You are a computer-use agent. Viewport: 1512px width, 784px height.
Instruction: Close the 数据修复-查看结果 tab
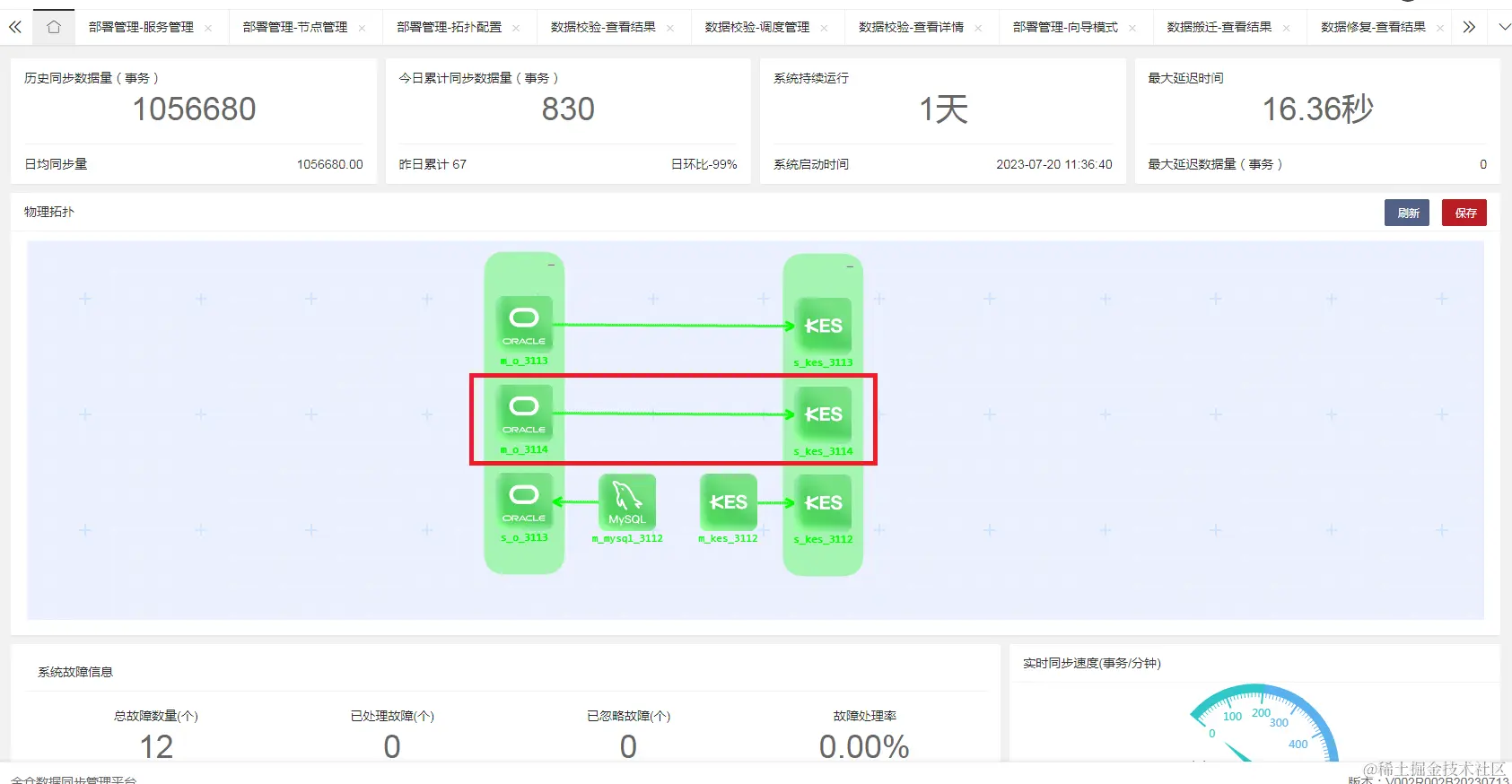pos(1440,28)
